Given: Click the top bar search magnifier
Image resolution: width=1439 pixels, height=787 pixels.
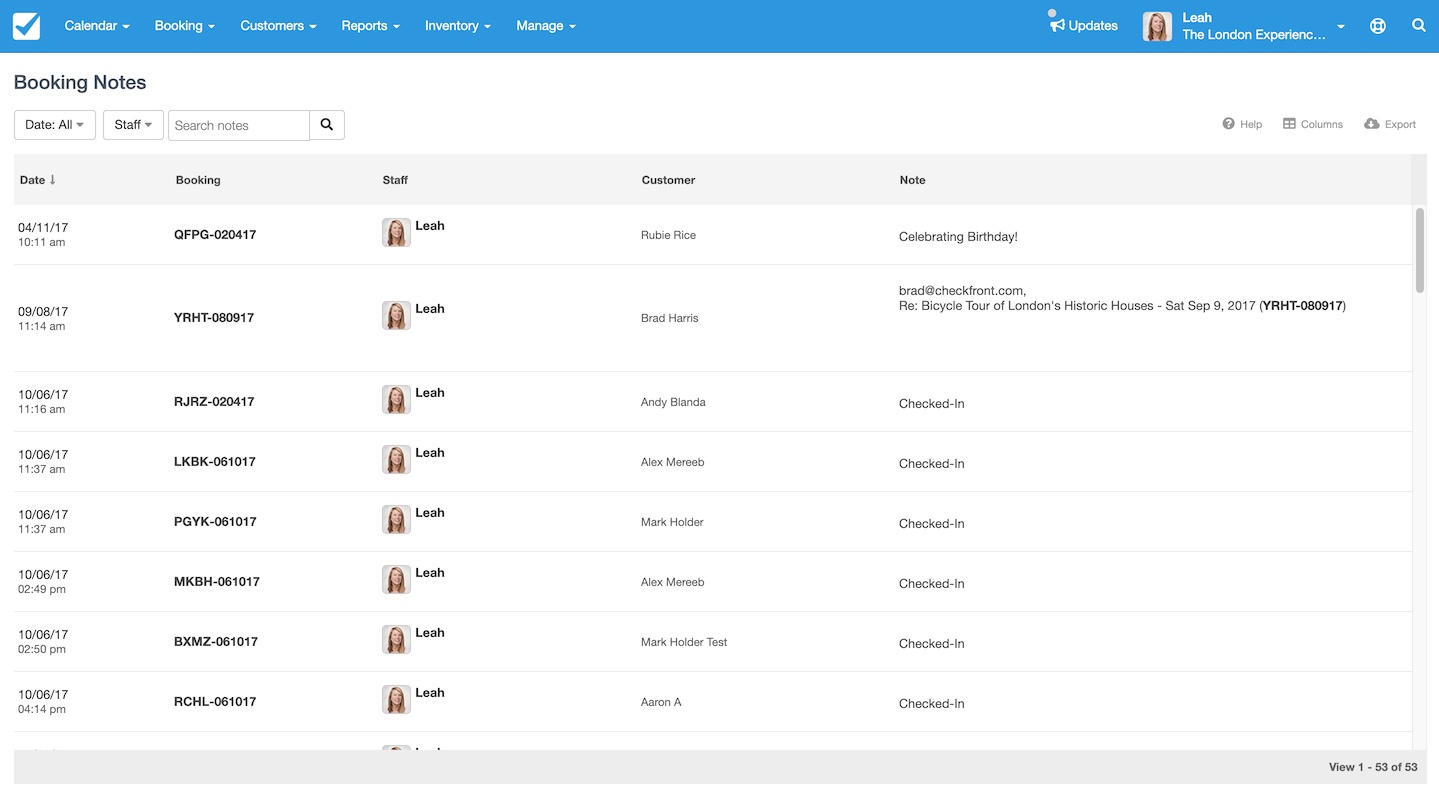Looking at the screenshot, I should (1419, 26).
